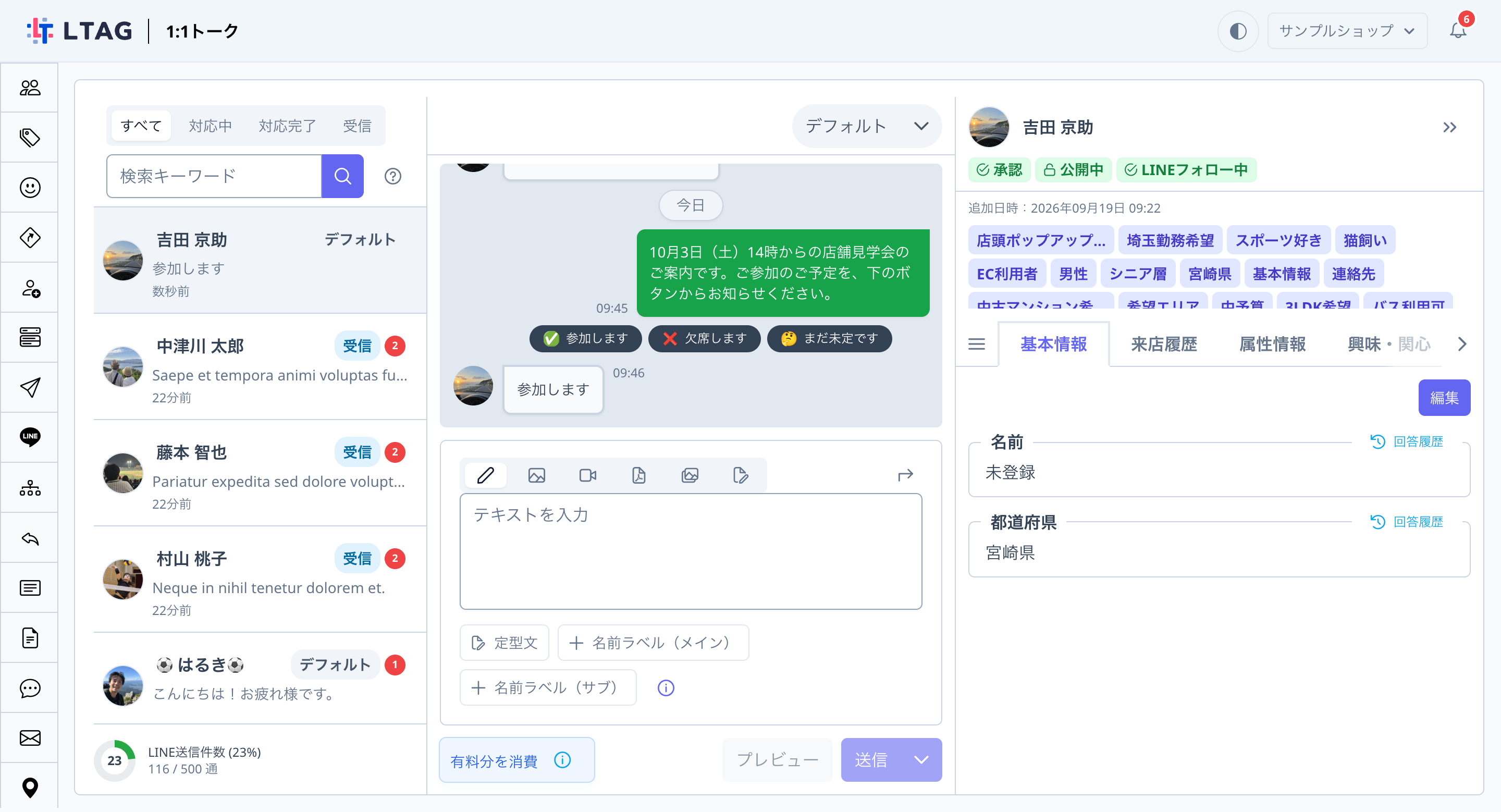Open the tags sidebar icon
The height and width of the screenshot is (812, 1501).
pyautogui.click(x=30, y=138)
